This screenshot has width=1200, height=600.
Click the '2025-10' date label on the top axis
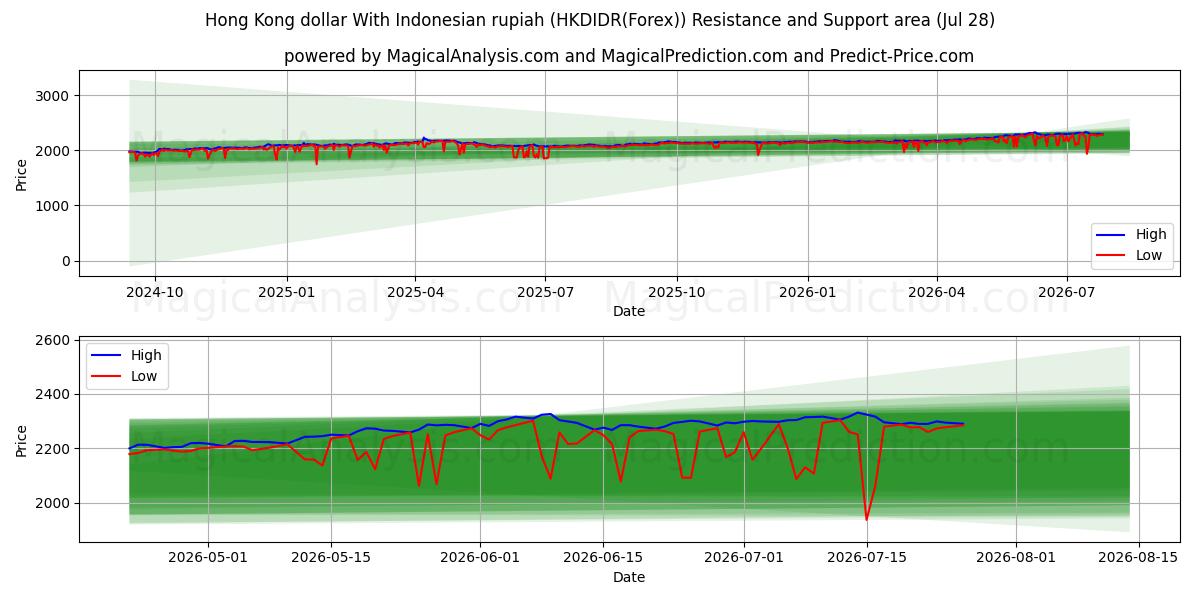677,293
